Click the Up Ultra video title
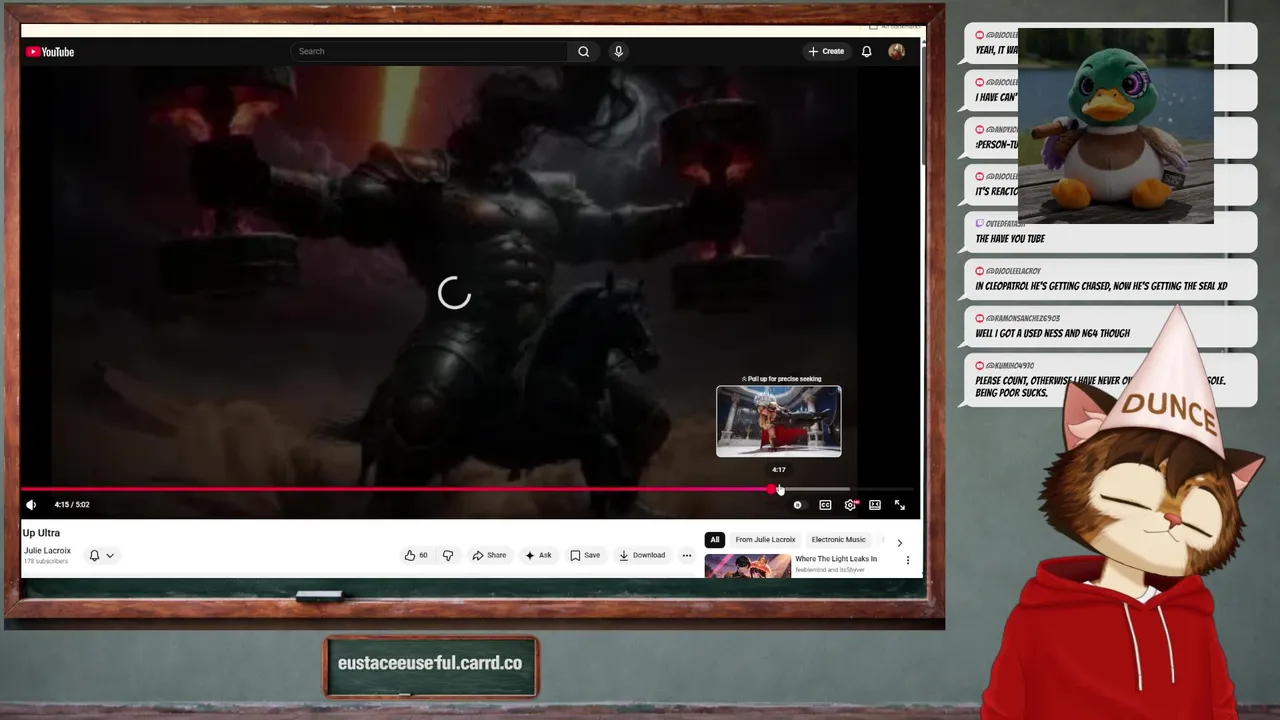The image size is (1280, 720). click(41, 533)
